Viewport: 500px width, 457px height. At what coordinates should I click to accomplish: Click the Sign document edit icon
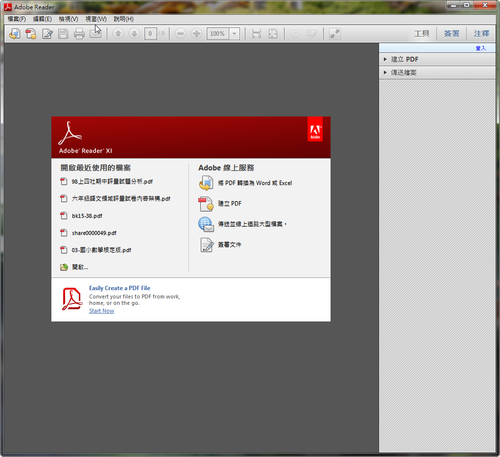tap(47, 34)
